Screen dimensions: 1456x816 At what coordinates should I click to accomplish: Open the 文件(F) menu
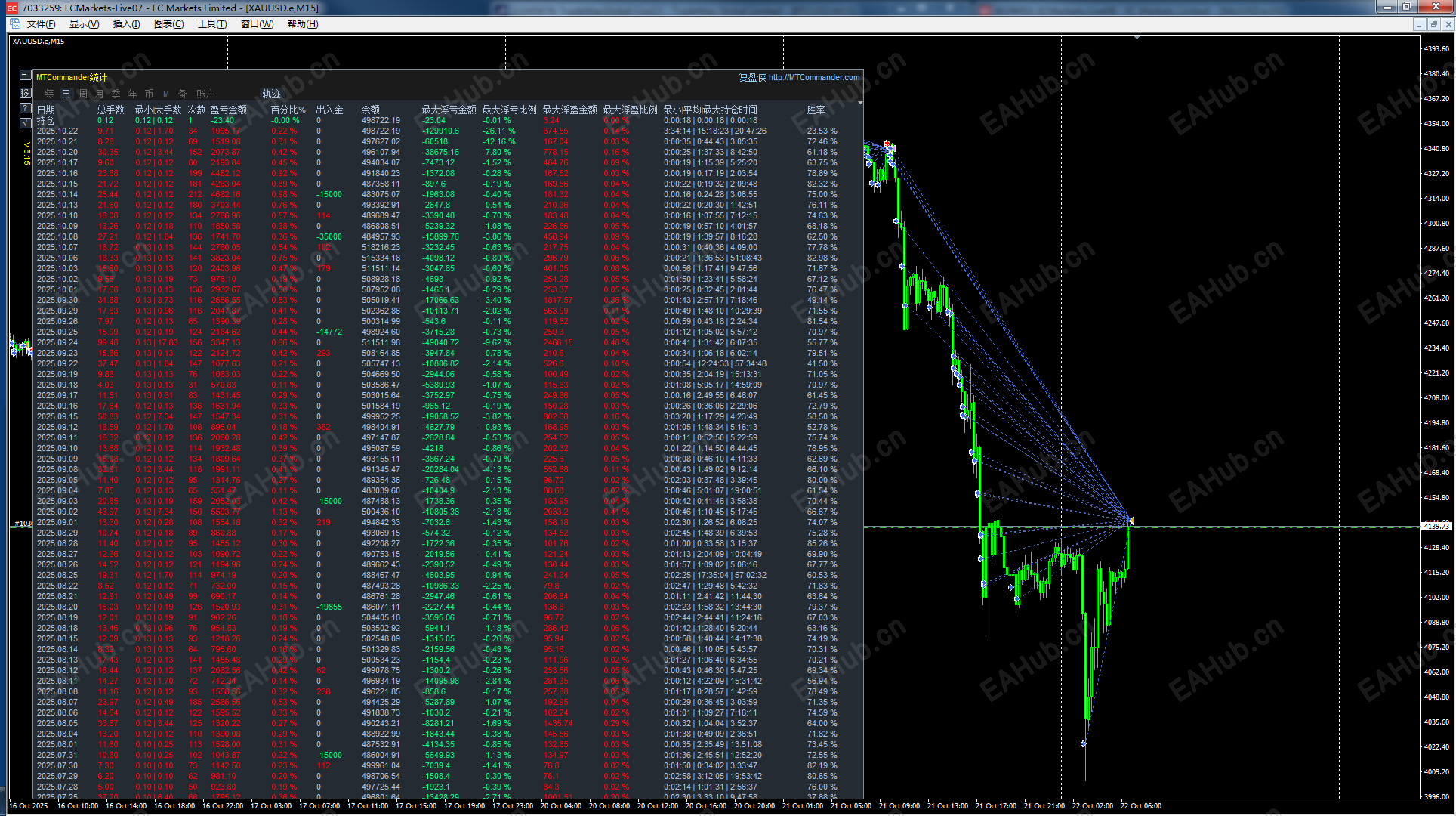pyautogui.click(x=41, y=24)
